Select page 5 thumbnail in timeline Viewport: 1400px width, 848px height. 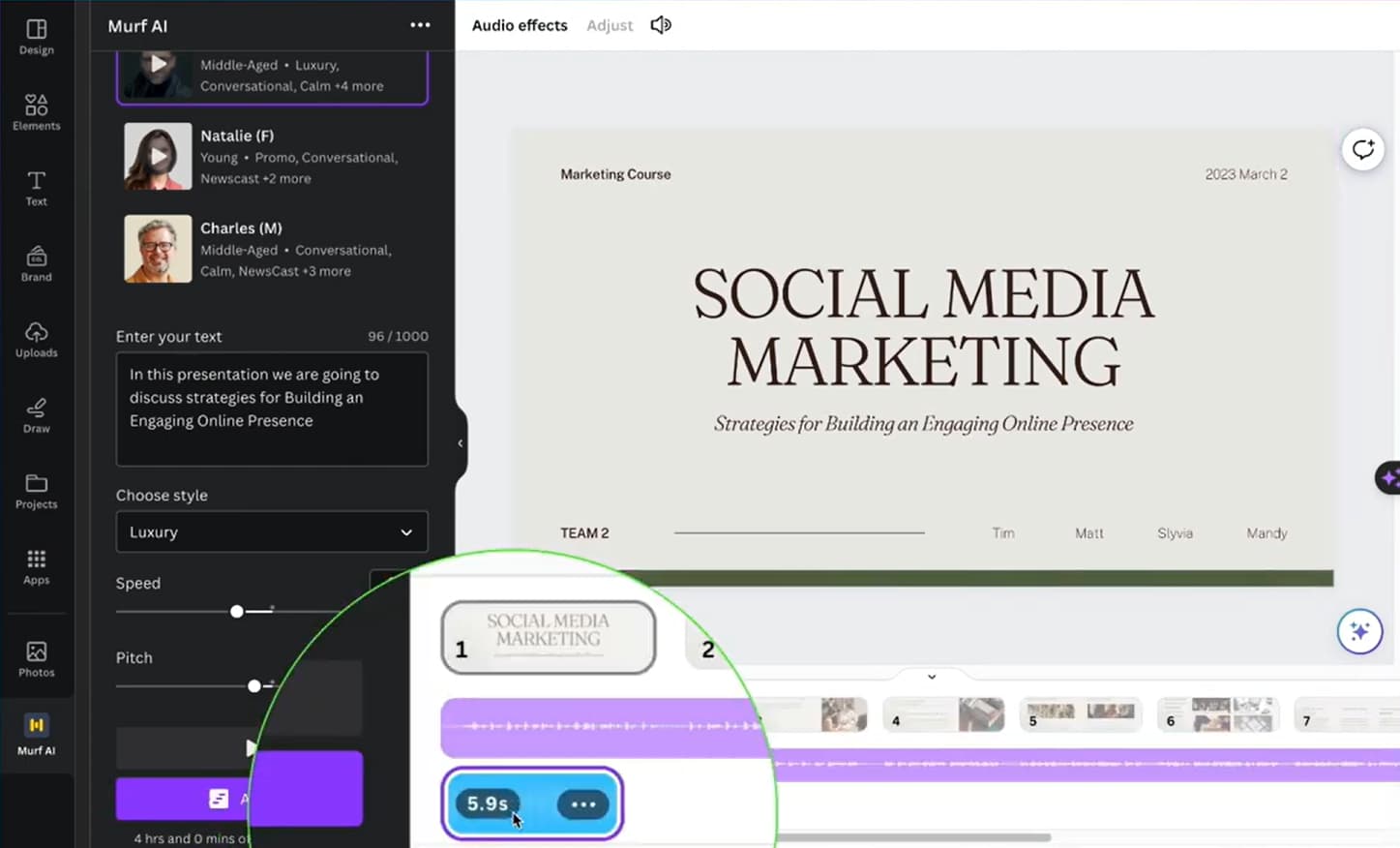1081,714
